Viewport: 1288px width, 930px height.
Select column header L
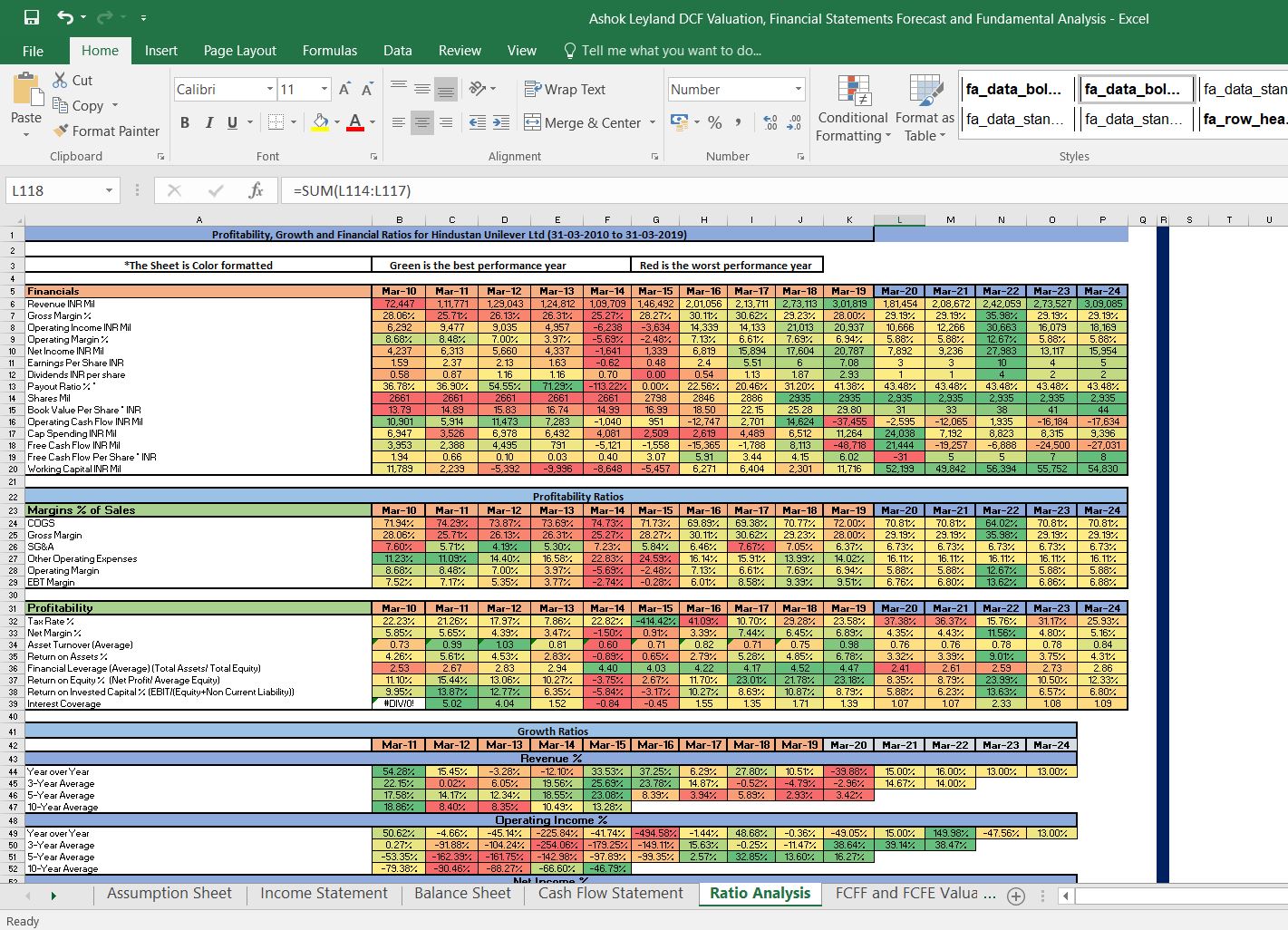point(899,219)
